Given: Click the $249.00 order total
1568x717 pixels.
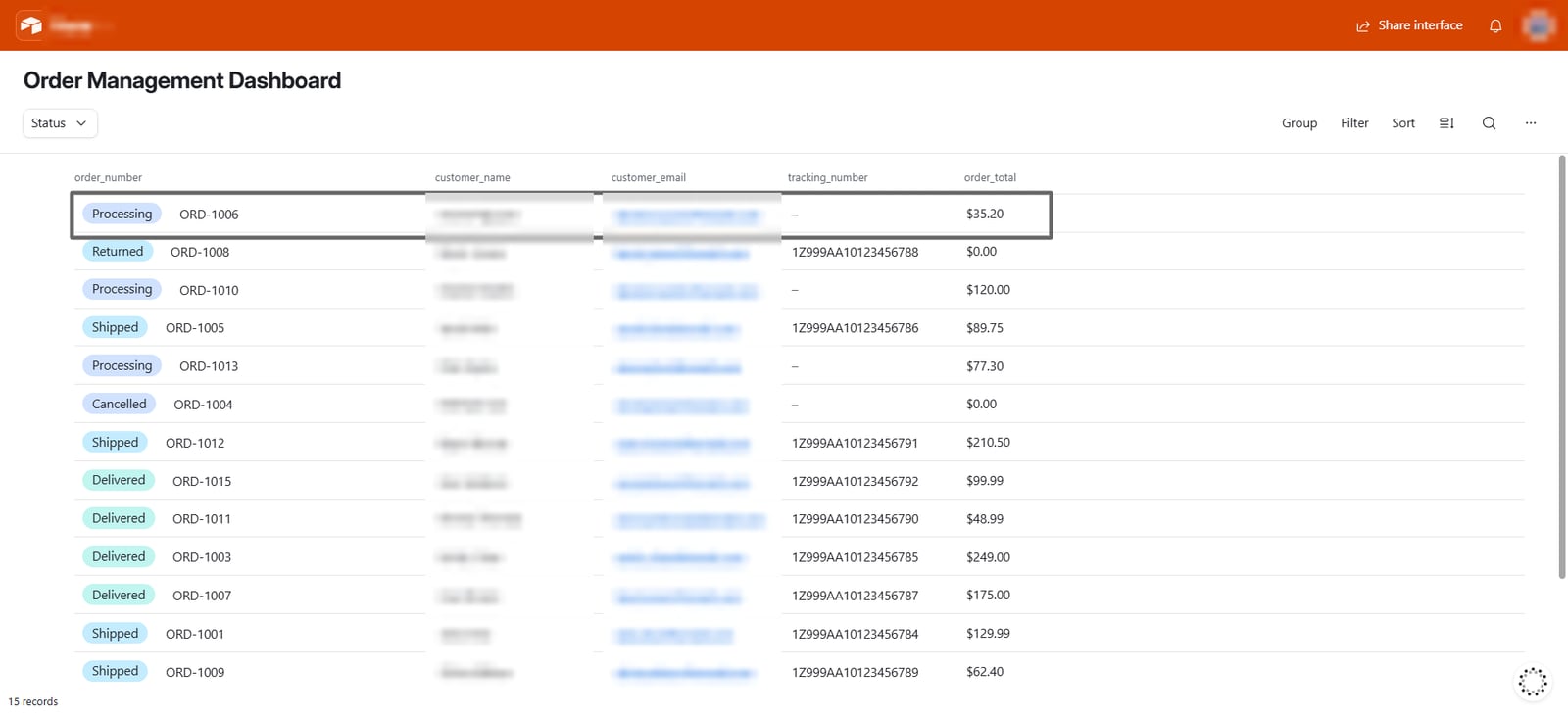Looking at the screenshot, I should [988, 557].
